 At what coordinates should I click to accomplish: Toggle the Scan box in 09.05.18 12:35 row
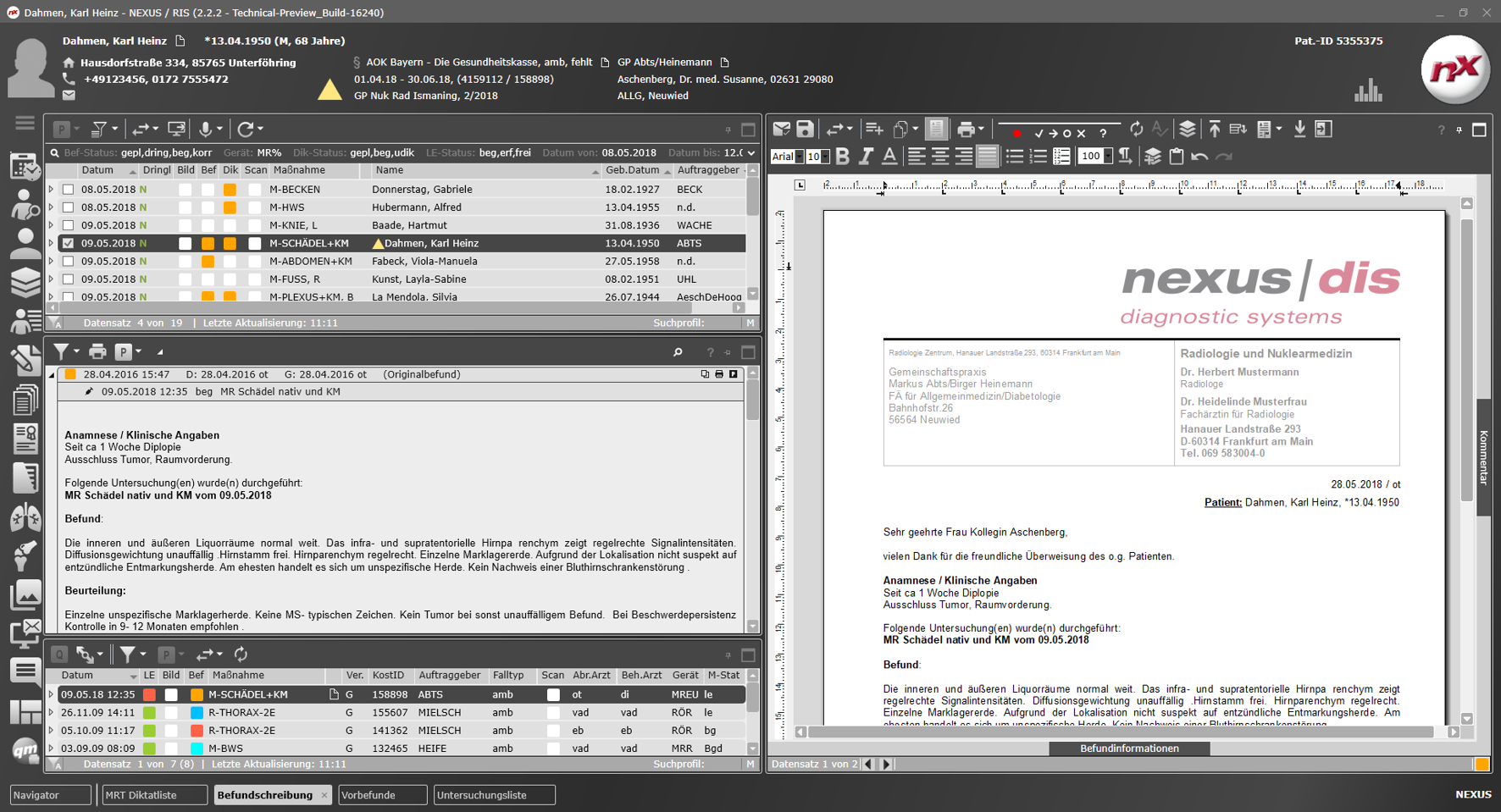553,694
